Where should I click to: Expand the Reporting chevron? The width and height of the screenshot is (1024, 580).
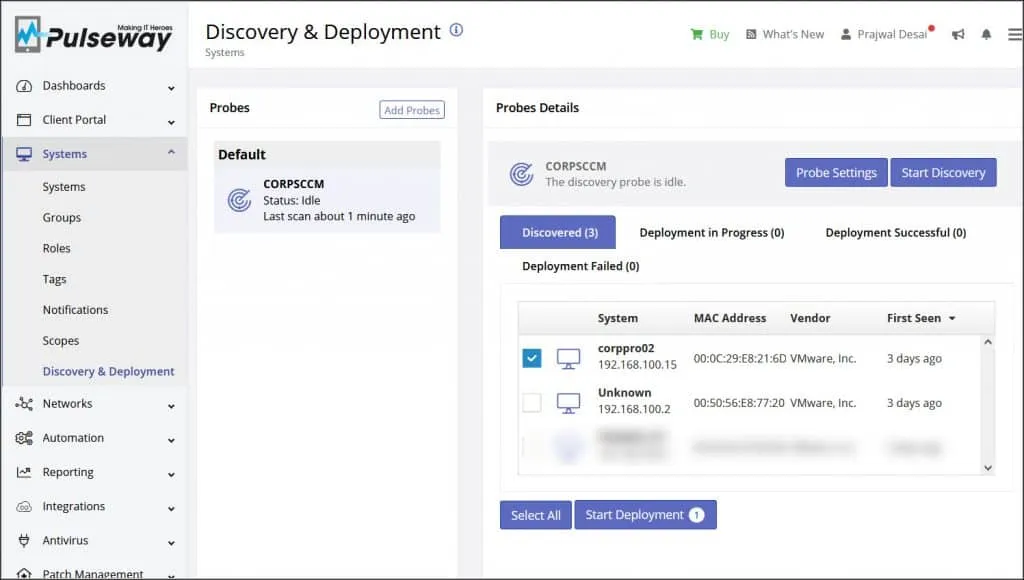click(171, 474)
